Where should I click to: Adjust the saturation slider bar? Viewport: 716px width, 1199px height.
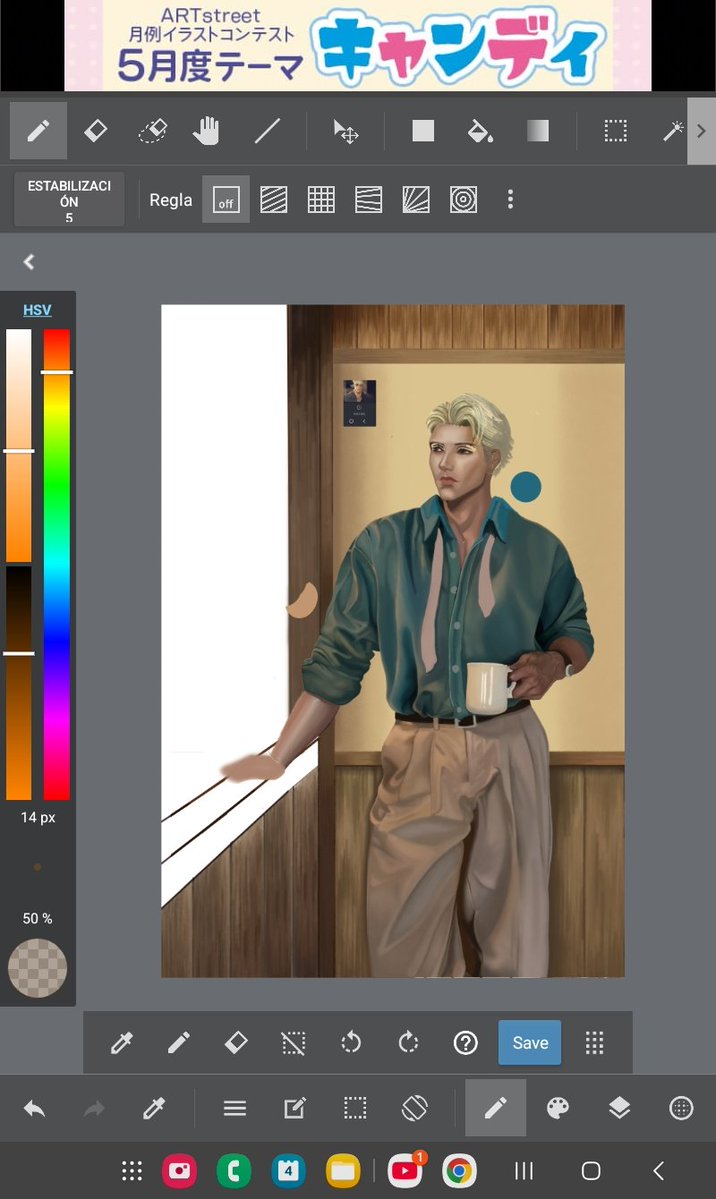pos(19,446)
